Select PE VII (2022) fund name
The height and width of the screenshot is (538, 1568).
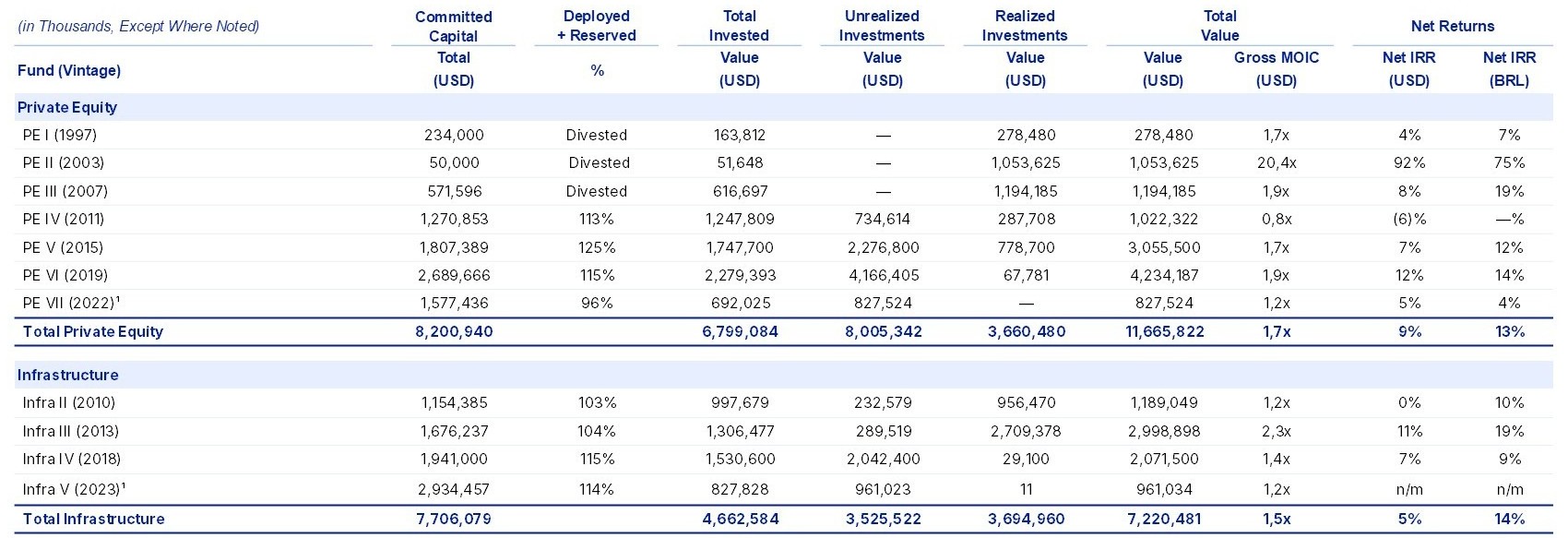(x=74, y=303)
